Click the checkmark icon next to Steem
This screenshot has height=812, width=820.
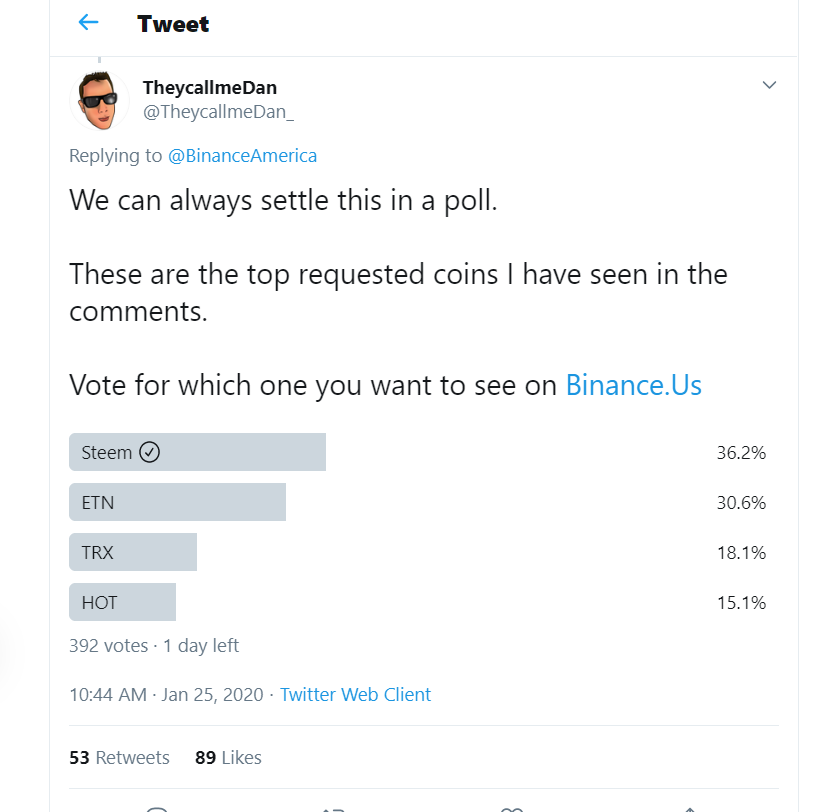tap(150, 452)
